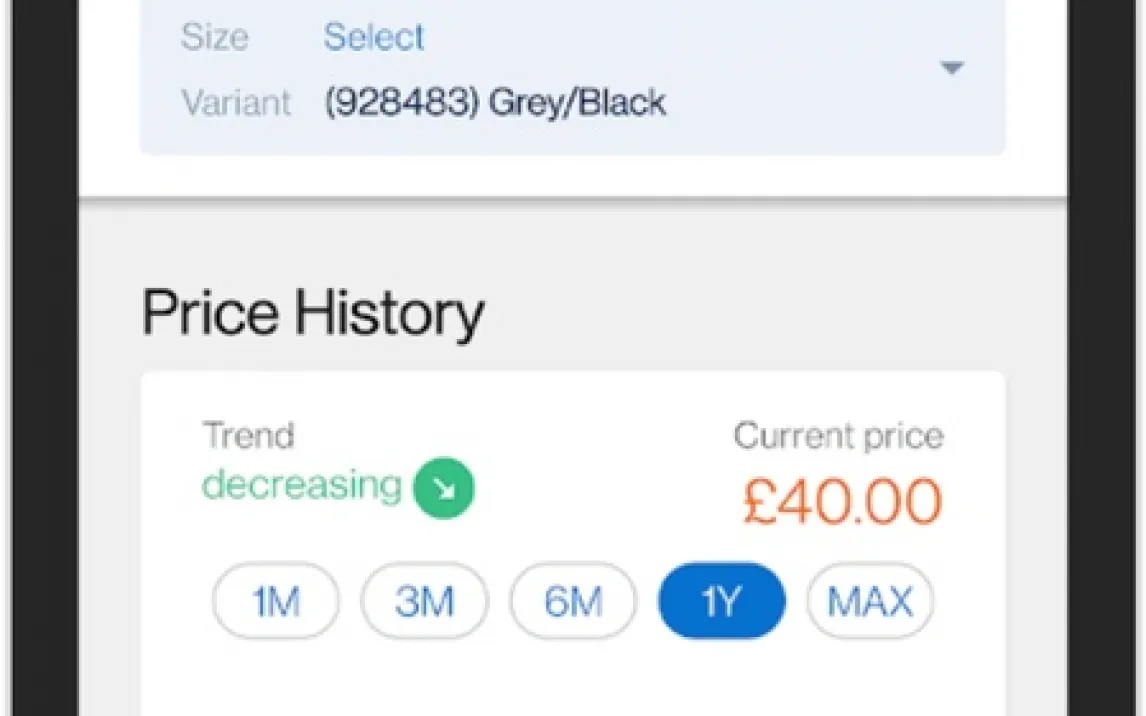Show MAX price history range
The height and width of the screenshot is (716, 1146).
[870, 601]
